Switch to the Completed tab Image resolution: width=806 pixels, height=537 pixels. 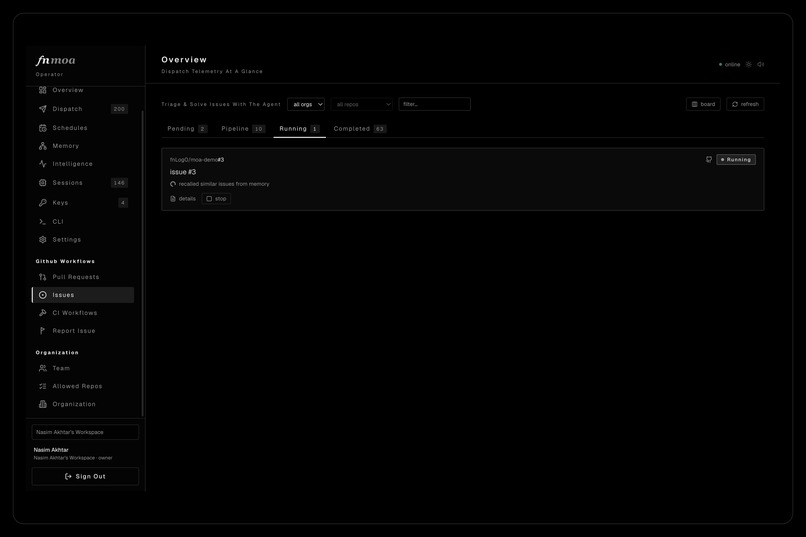[x=360, y=129]
